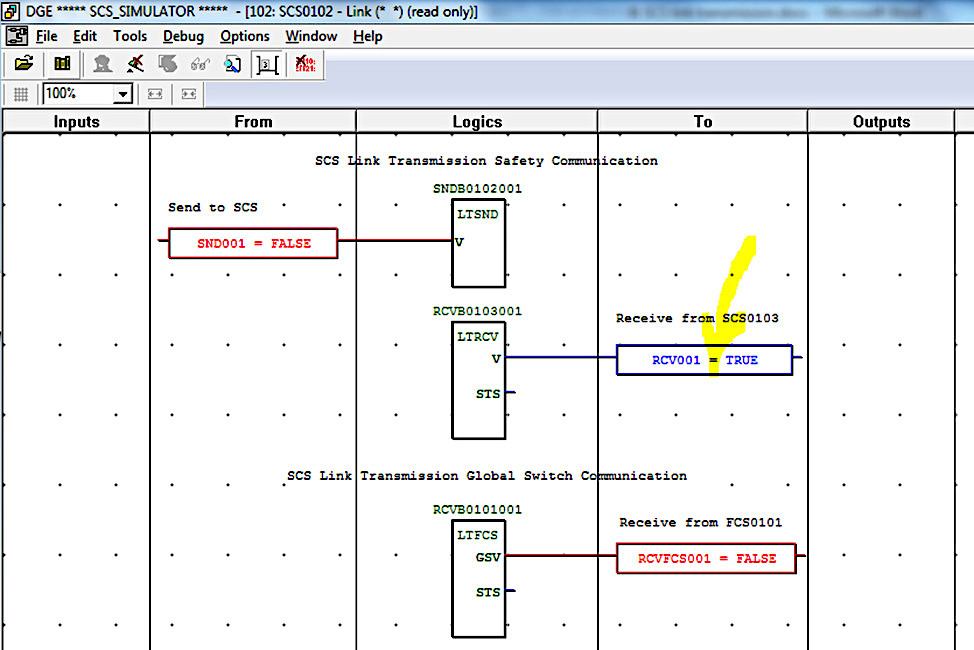Click the eyeglasses view toolbar icon
This screenshot has width=974, height=650.
[x=200, y=64]
